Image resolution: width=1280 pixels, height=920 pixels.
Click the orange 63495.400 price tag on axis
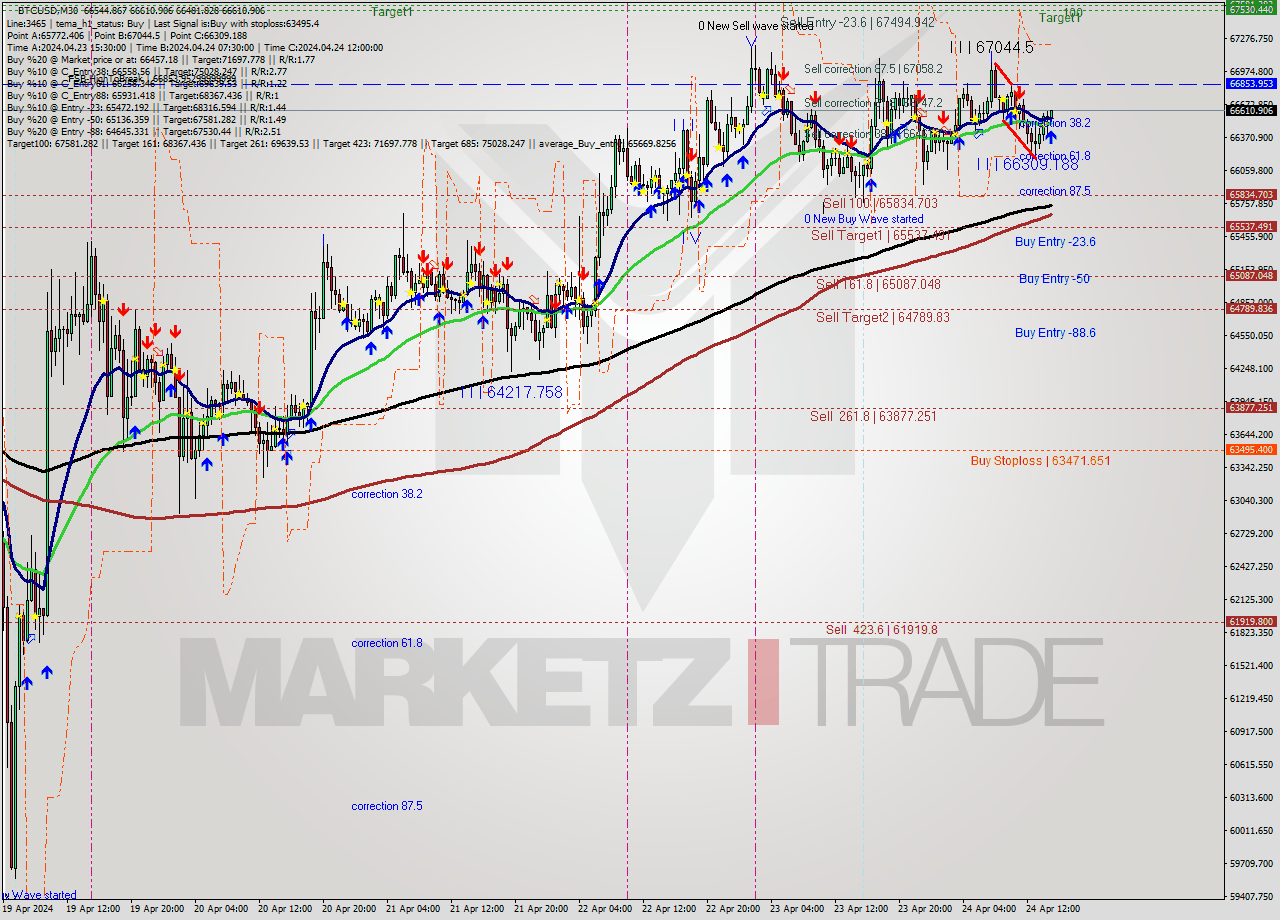(x=1251, y=449)
